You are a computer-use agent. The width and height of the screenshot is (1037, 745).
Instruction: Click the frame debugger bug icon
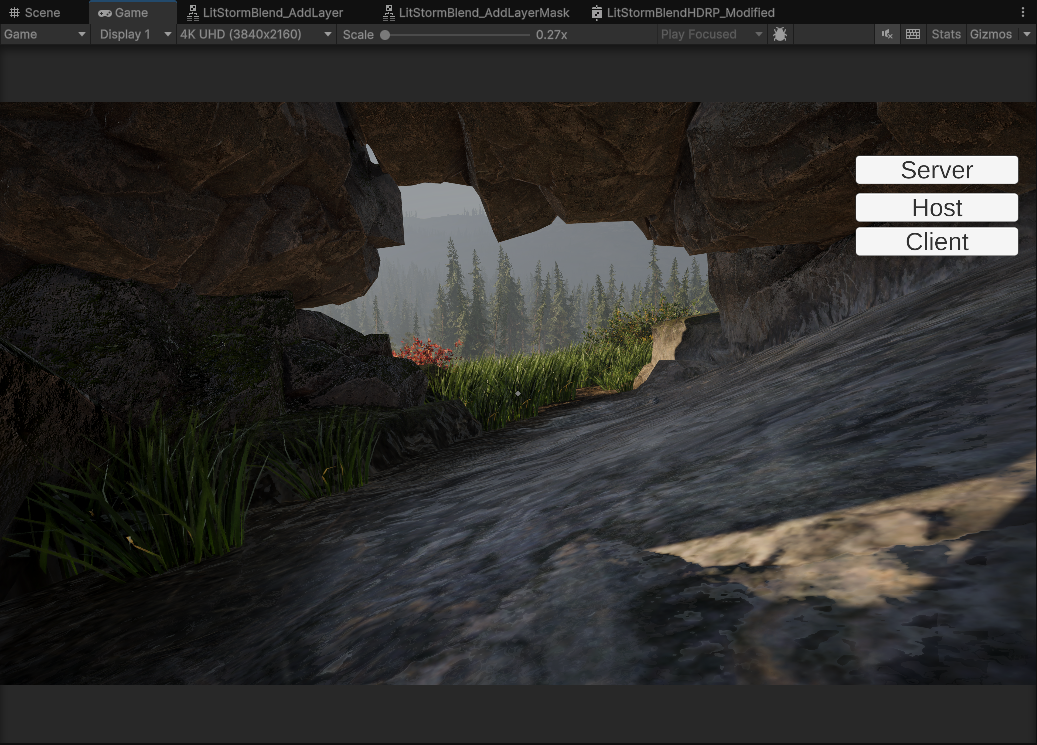pos(780,34)
